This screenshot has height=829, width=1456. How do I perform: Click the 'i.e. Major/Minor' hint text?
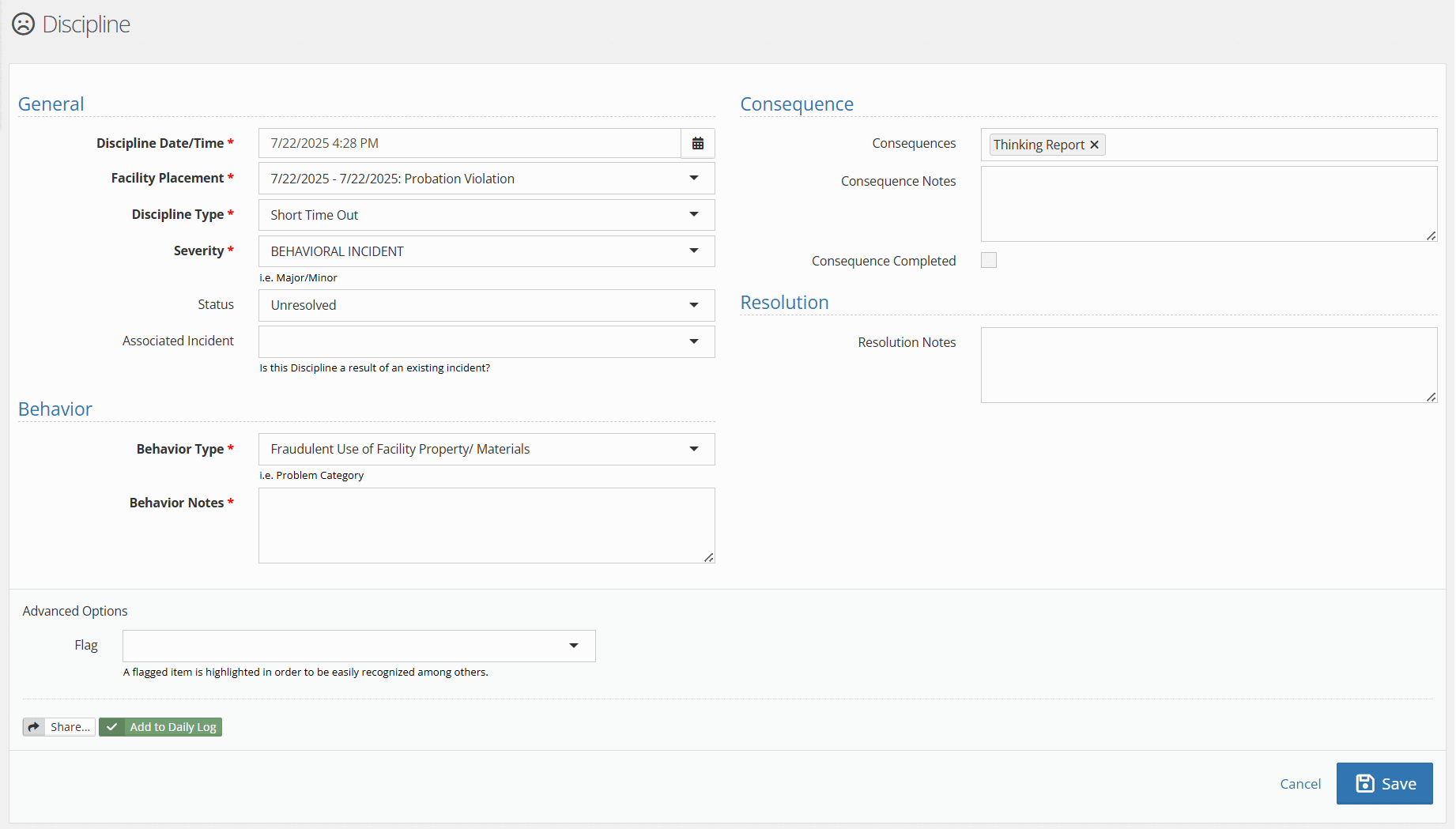298,278
